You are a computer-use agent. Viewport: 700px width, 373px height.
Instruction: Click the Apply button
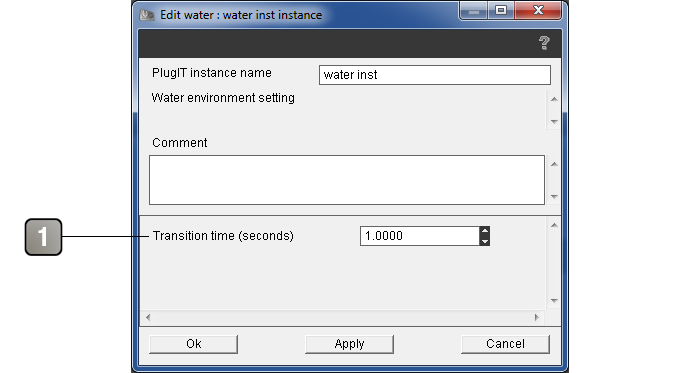[x=349, y=344]
